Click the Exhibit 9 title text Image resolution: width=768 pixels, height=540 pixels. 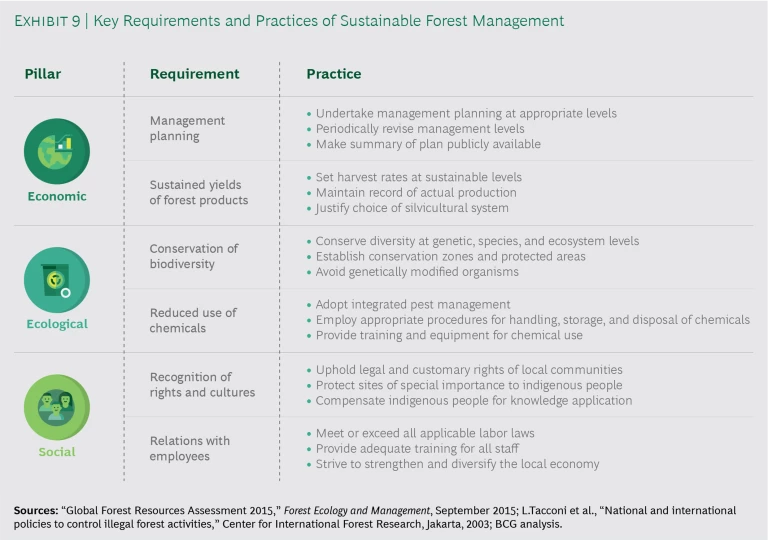289,21
